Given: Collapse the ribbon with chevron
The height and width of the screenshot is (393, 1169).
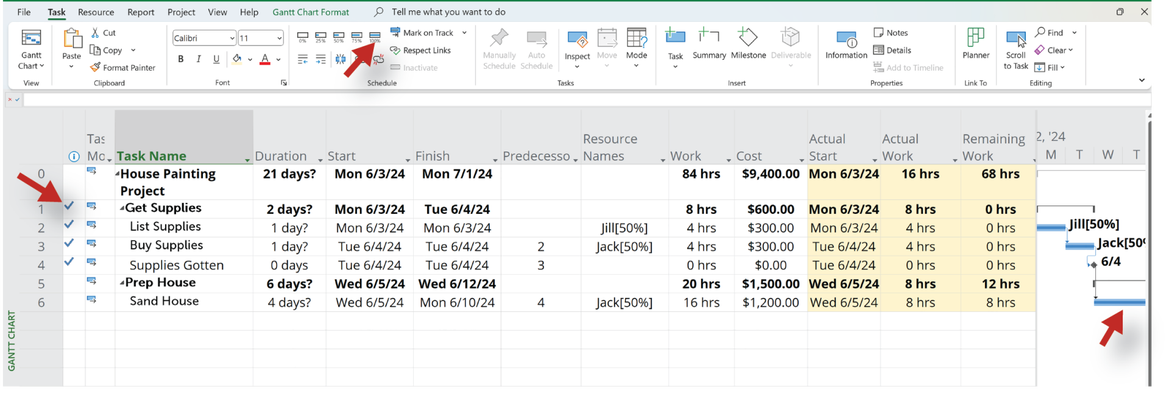Looking at the screenshot, I should pyautogui.click(x=1141, y=80).
